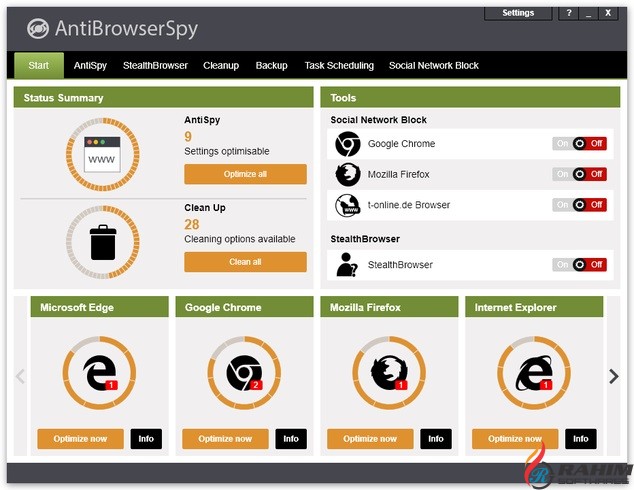Click the '28' cleaning options count

click(x=192, y=224)
